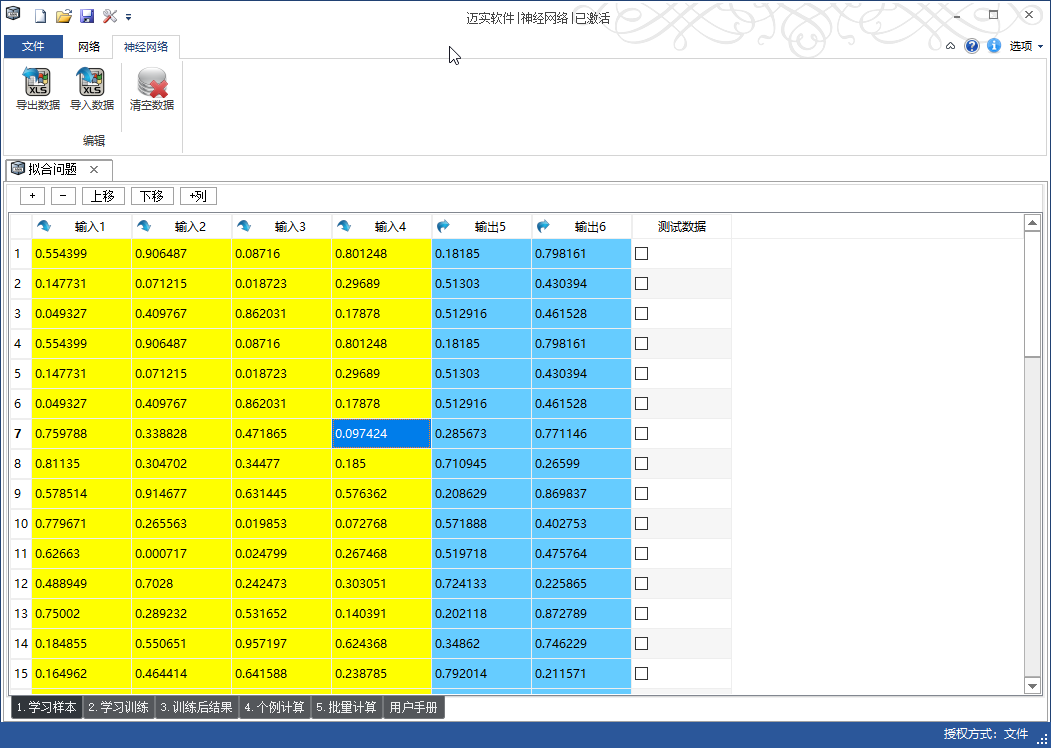Collapse the ribbon with the up chevron
This screenshot has width=1051, height=748.
tap(950, 46)
